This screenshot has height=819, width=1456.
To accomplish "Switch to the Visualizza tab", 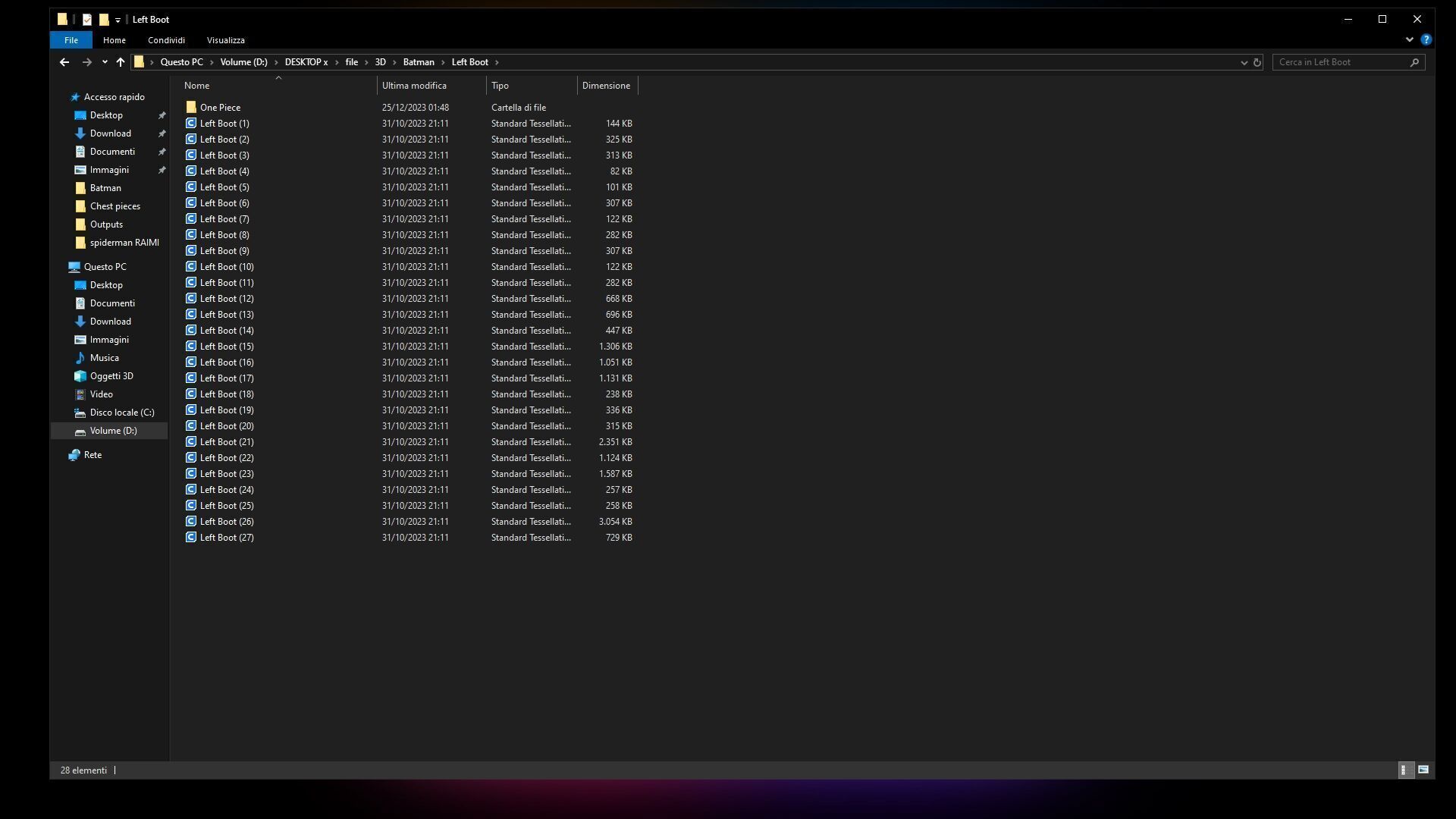I will (225, 39).
